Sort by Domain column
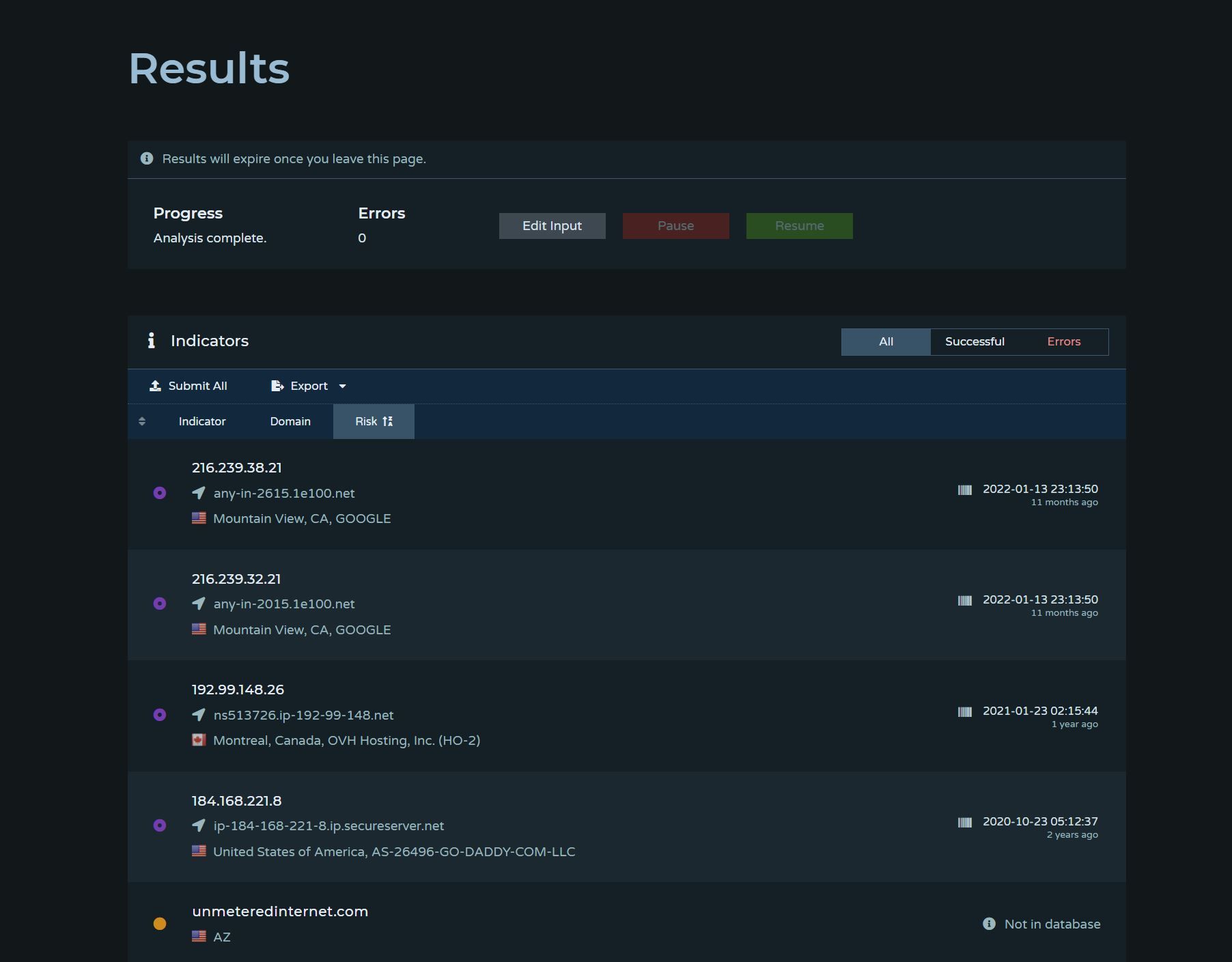The width and height of the screenshot is (1232, 962). 290,421
